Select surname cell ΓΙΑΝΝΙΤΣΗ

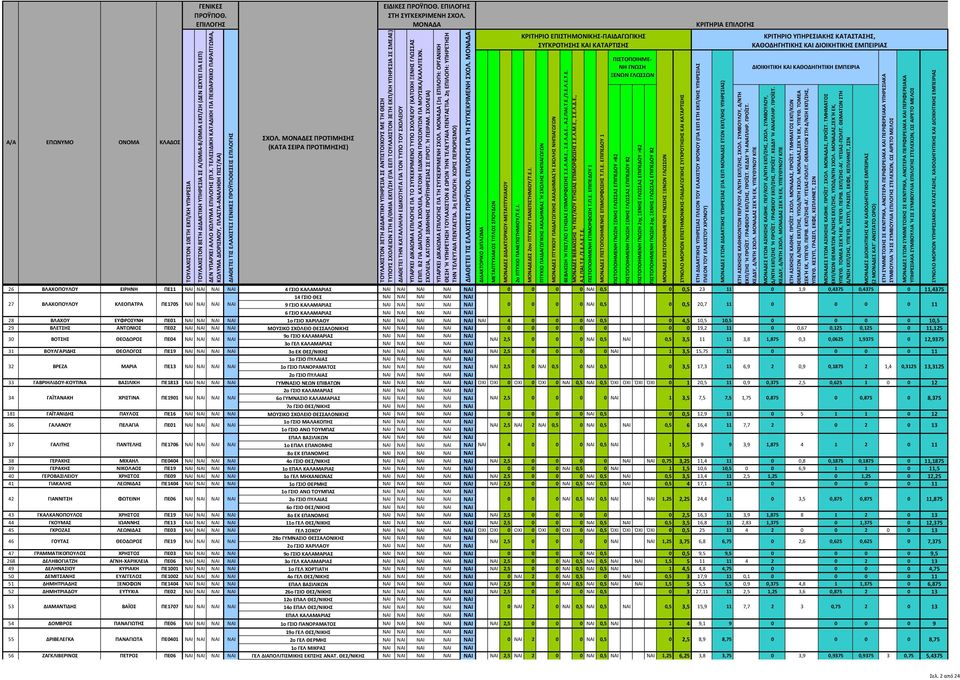[x=59, y=499]
